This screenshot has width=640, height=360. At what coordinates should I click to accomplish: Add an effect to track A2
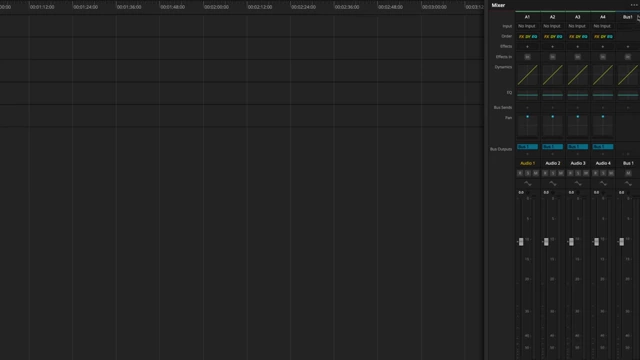click(553, 47)
